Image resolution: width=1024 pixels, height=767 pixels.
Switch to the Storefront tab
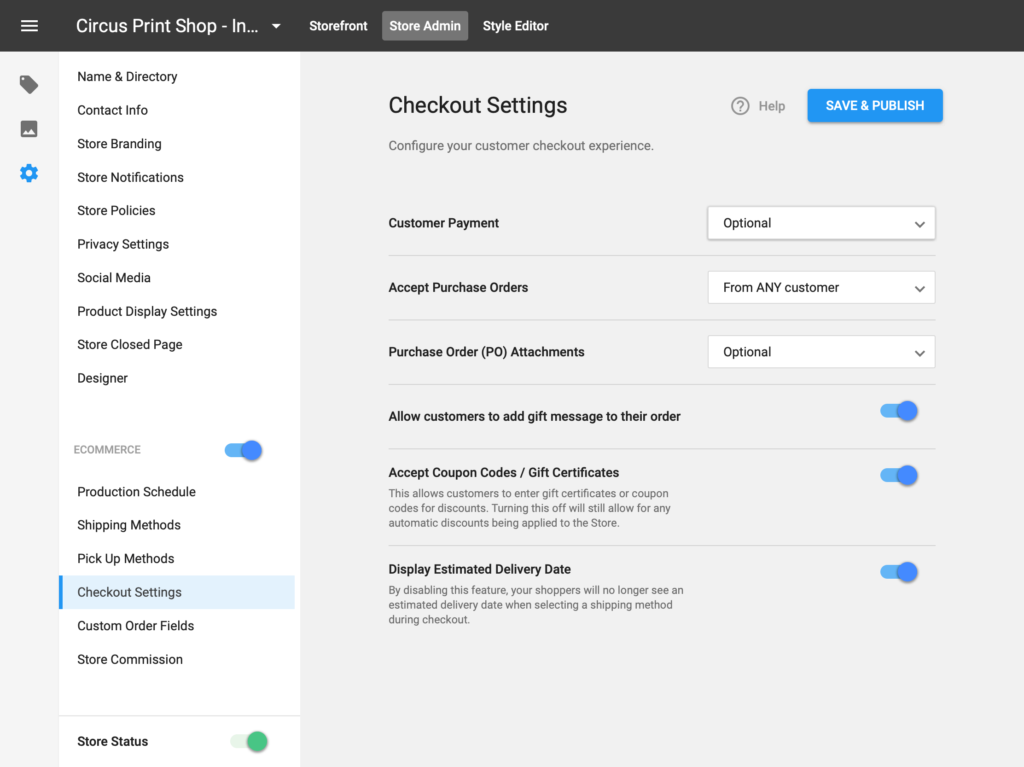coord(338,26)
